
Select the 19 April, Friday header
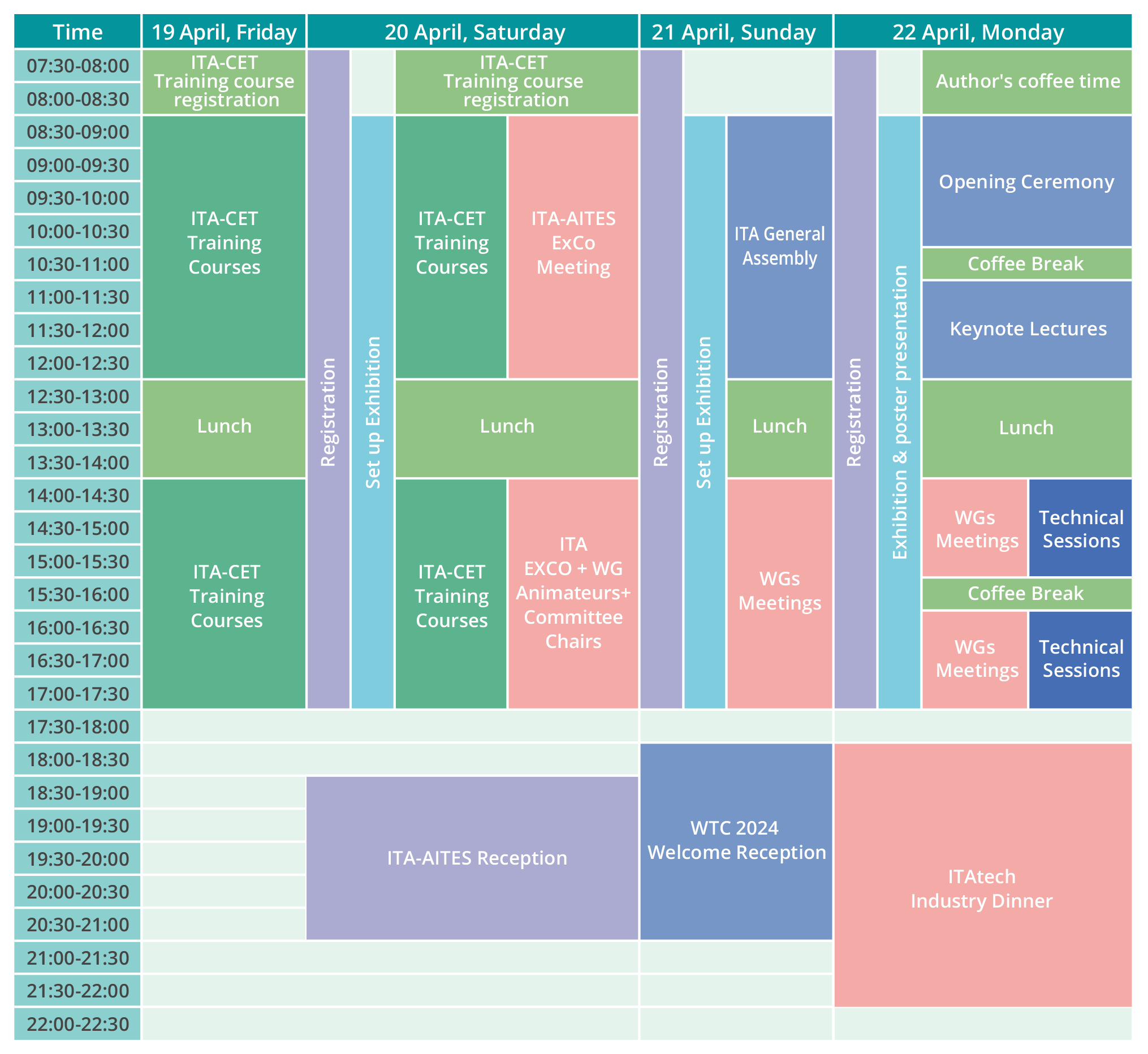tap(224, 31)
